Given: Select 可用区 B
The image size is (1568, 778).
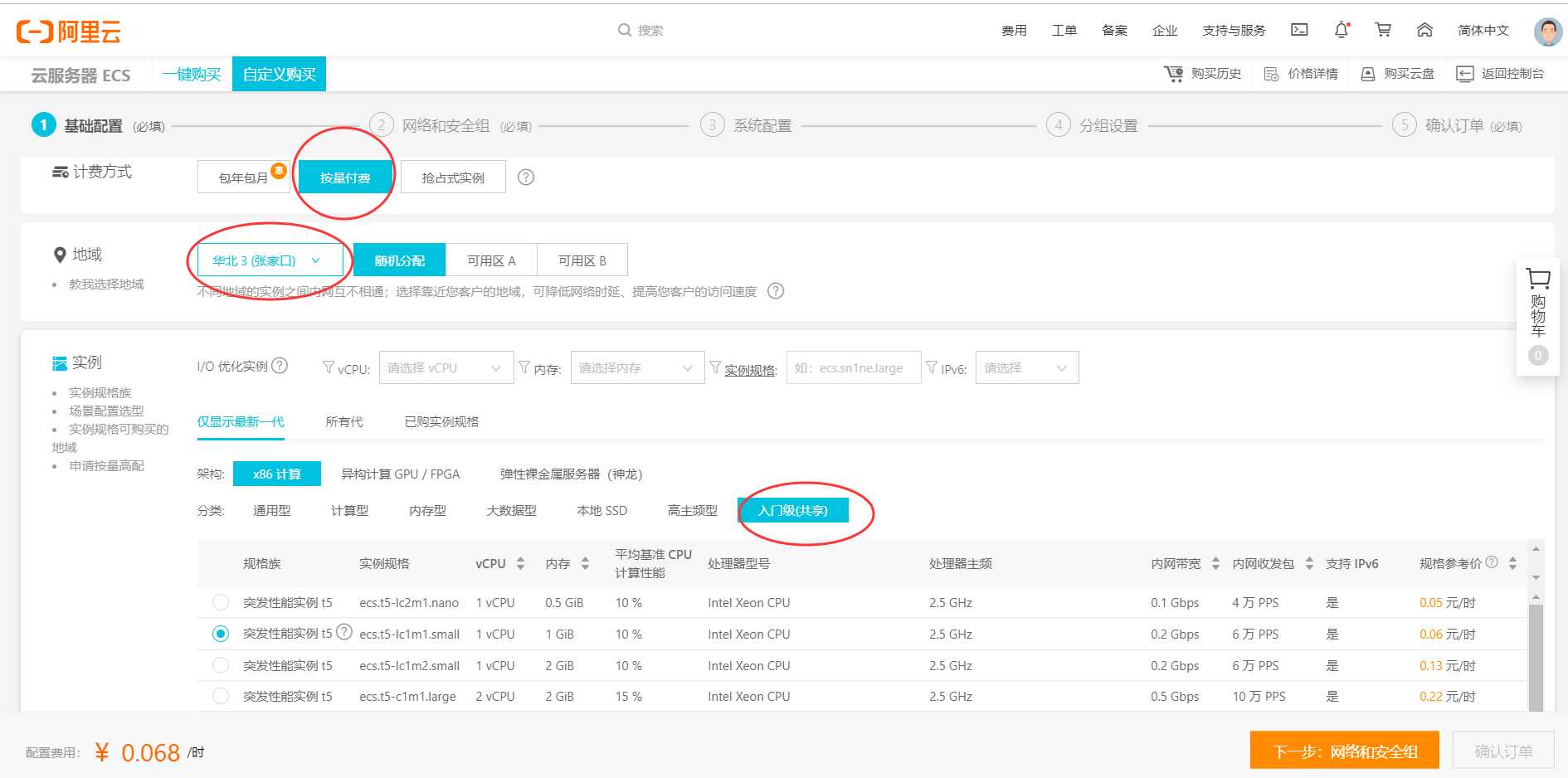Looking at the screenshot, I should [x=582, y=260].
